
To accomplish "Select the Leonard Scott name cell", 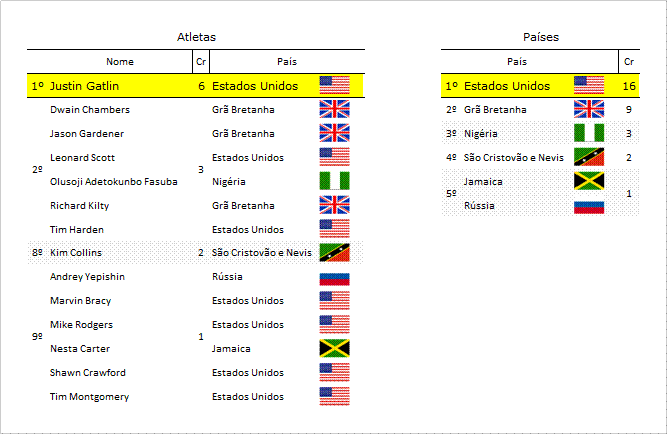I will (82, 158).
